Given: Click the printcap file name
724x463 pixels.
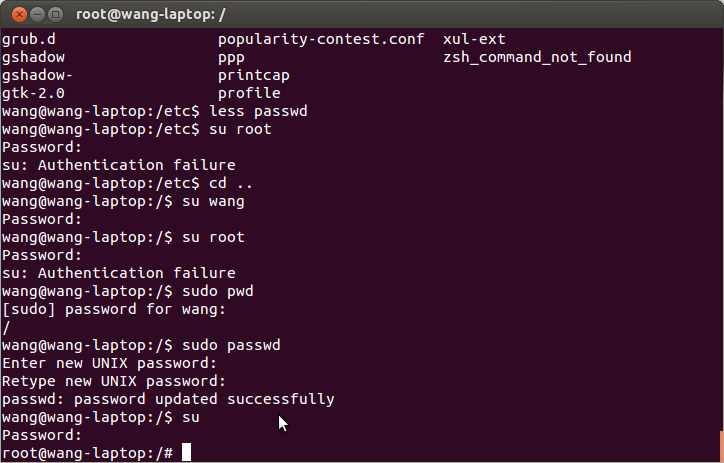Looking at the screenshot, I should point(253,75).
